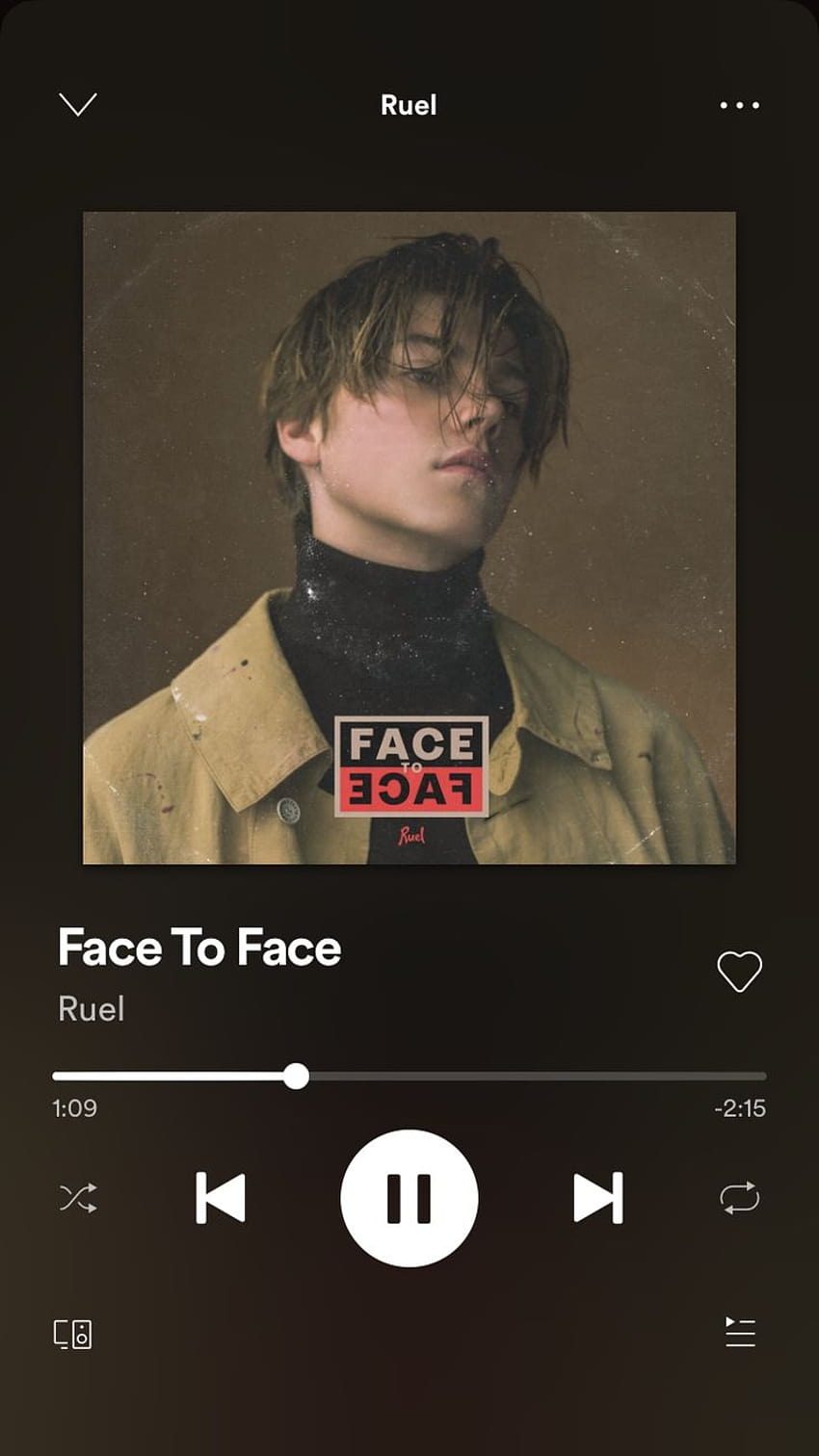Click the playback progress slider knob
This screenshot has height=1456, width=819.
point(297,1076)
